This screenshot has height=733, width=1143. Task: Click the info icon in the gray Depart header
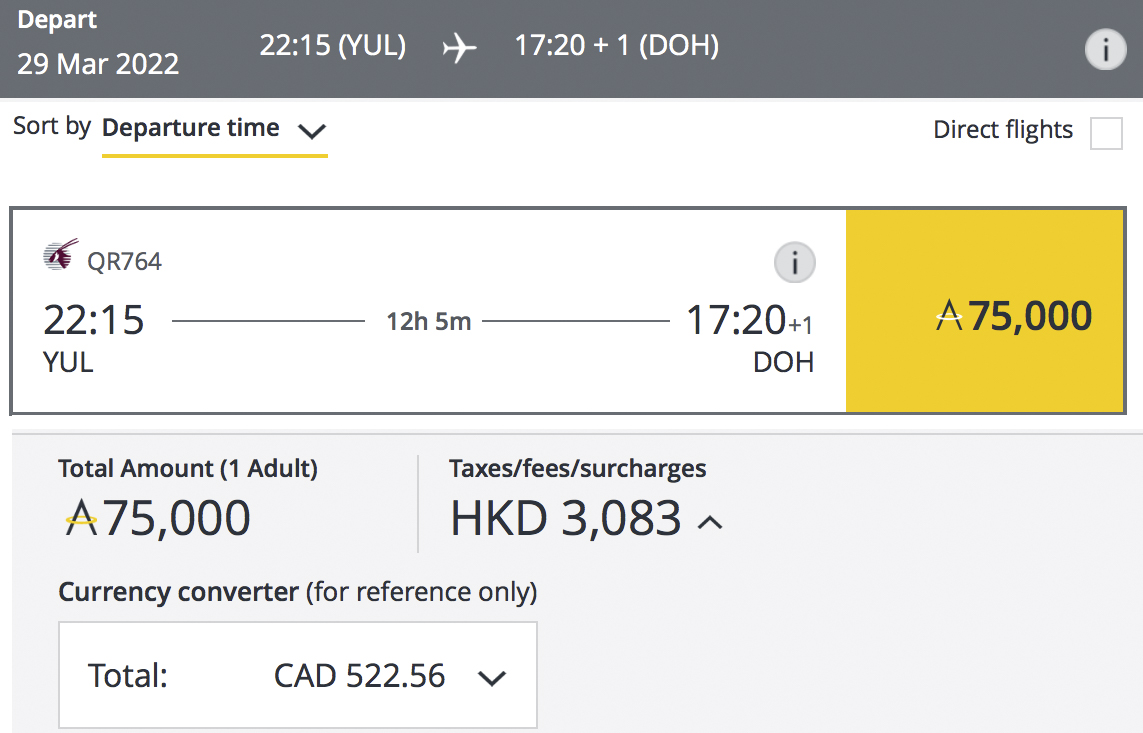click(x=1105, y=50)
